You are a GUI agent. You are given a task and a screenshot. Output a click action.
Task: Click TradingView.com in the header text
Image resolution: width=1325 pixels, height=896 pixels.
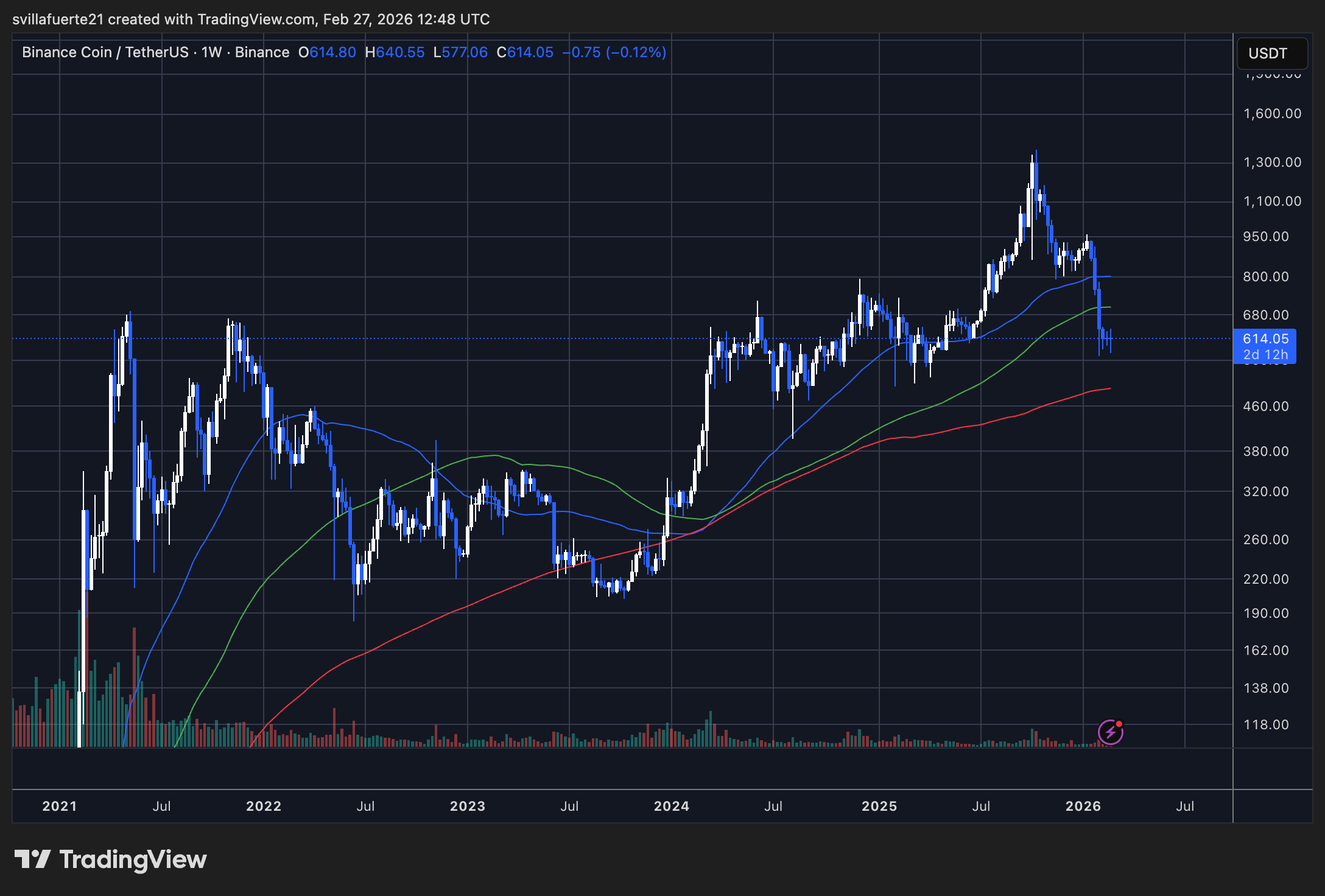click(x=253, y=19)
